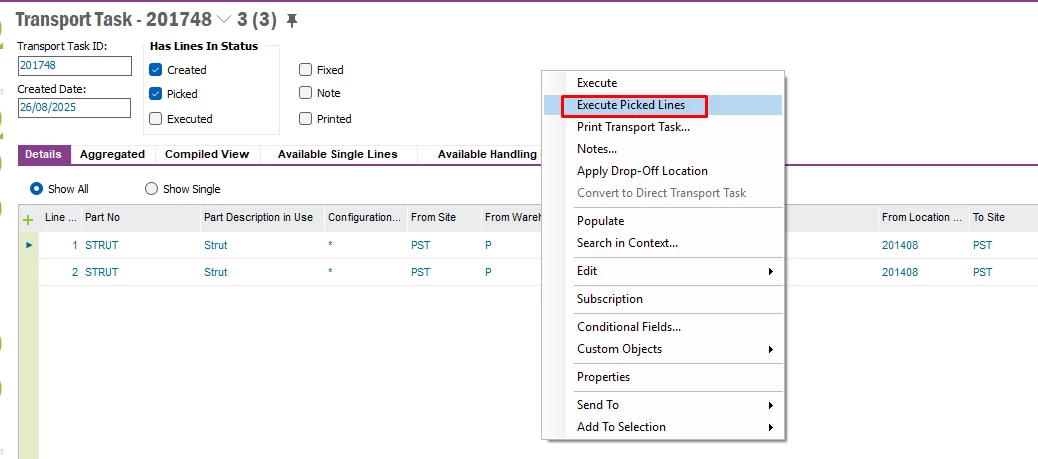
Task: Enable the Executed status checkbox
Action: point(156,118)
